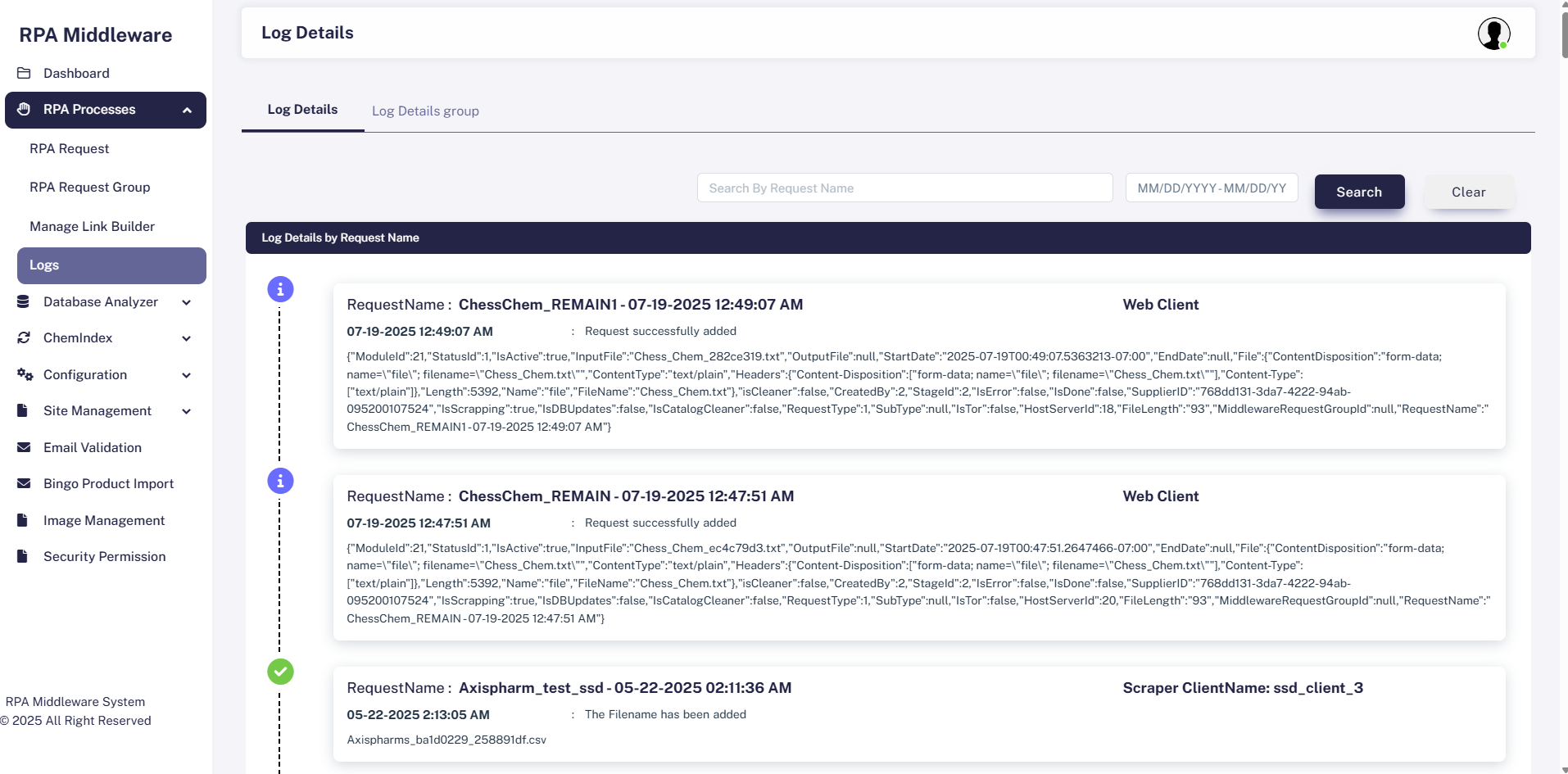
Task: Focus the Search By Request Name field
Action: tap(904, 188)
